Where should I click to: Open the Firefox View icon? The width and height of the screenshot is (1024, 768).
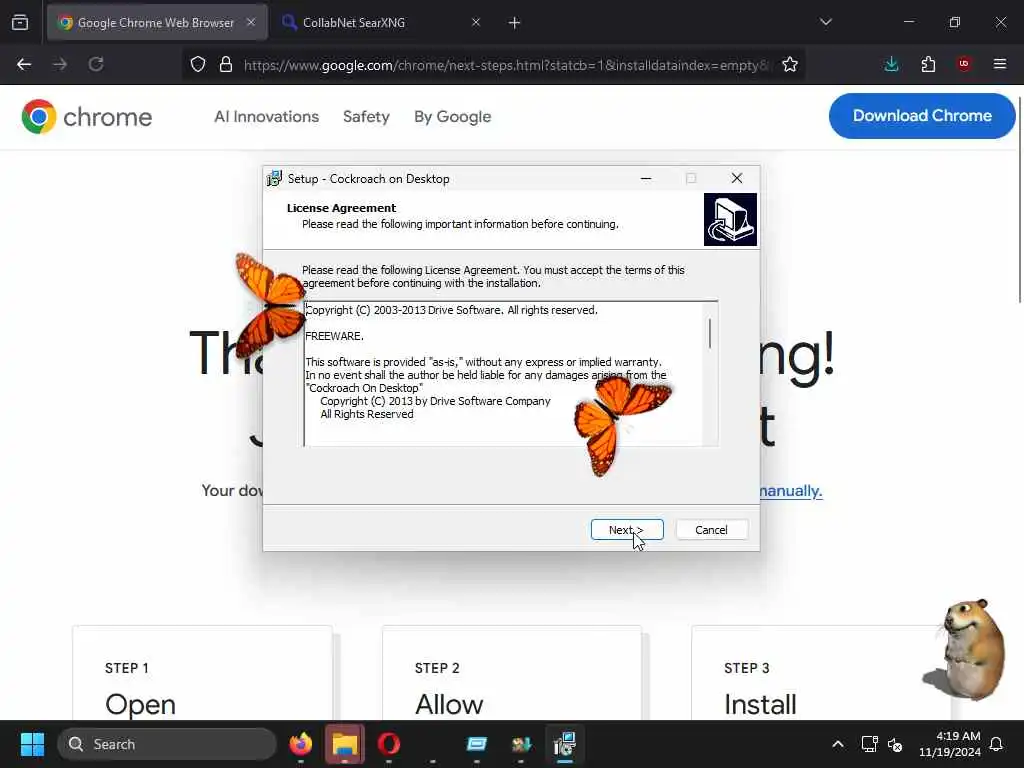(x=20, y=22)
